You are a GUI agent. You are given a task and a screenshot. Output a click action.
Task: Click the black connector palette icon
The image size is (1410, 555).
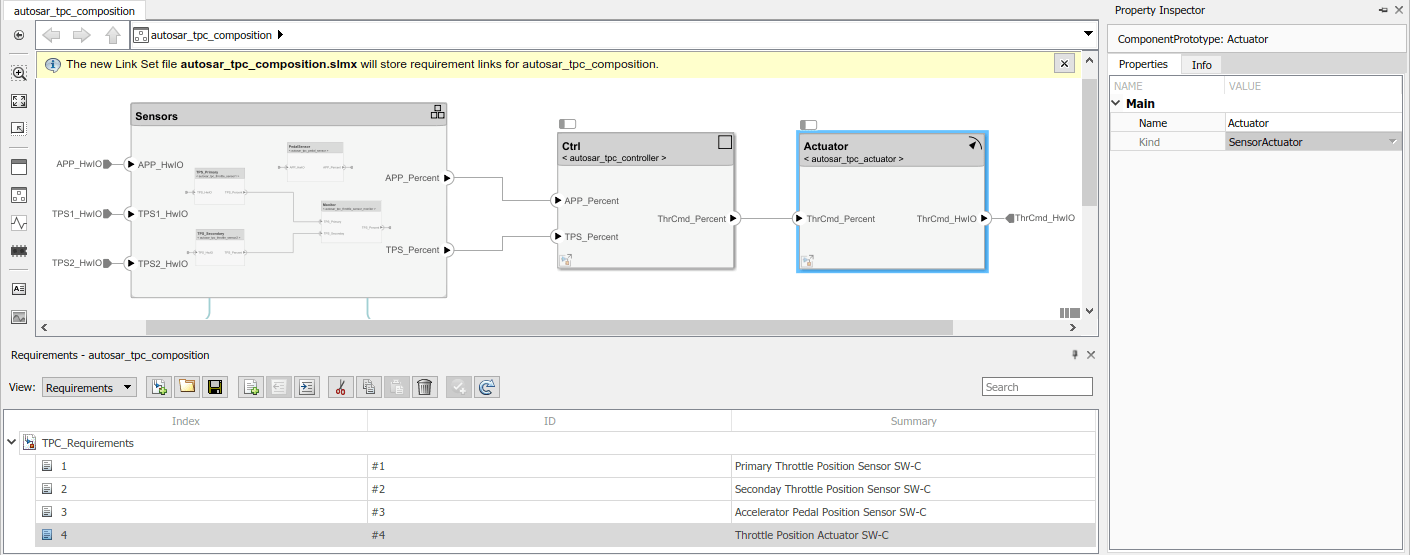(19, 250)
